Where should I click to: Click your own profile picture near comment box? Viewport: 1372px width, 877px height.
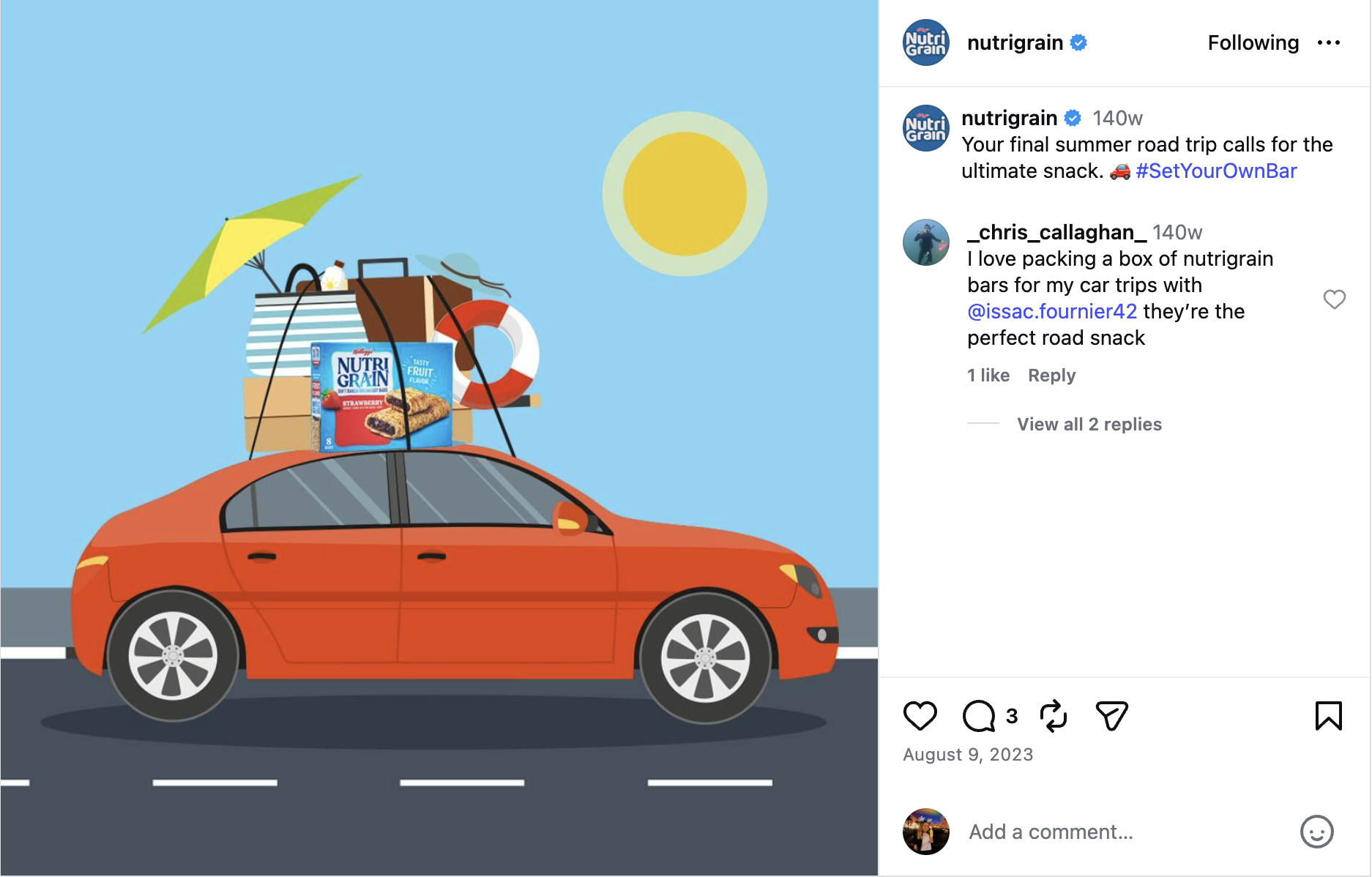pyautogui.click(x=925, y=832)
